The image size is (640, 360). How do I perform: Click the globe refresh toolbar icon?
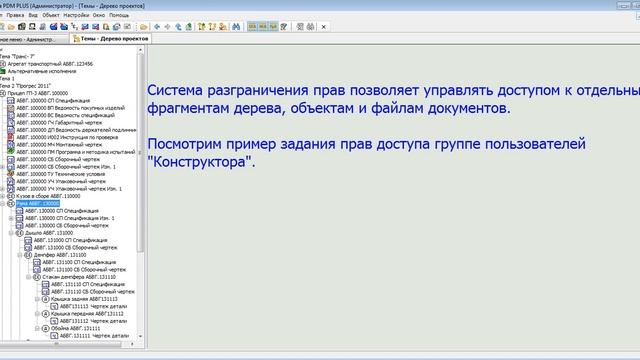(x=117, y=27)
